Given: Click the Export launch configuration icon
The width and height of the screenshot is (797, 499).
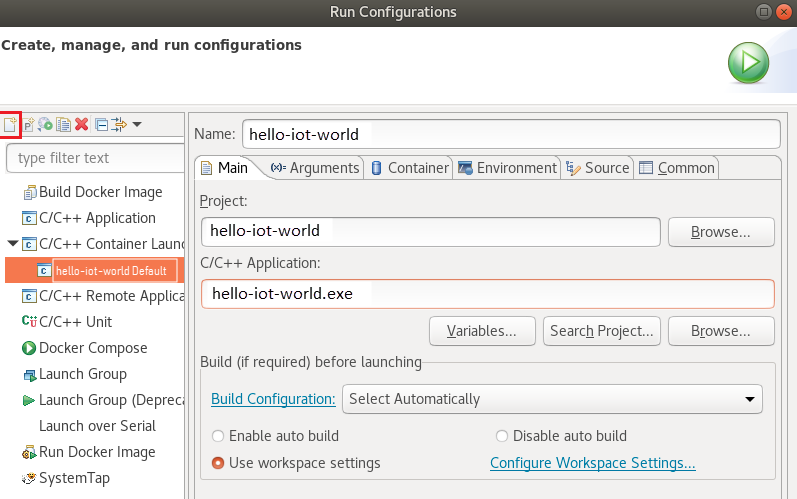Looking at the screenshot, I should point(46,124).
